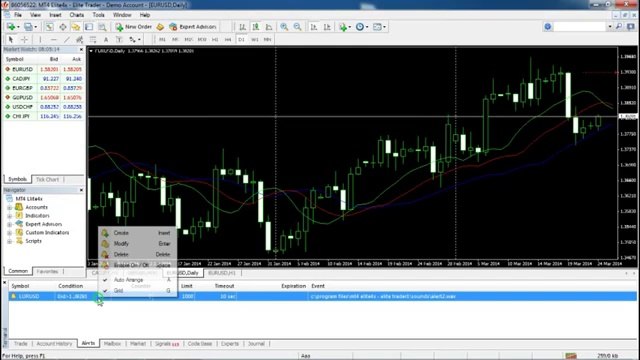Screen dimensions: 640x360
Task: Select the horizontal line drawing tool
Action: (x=53, y=40)
